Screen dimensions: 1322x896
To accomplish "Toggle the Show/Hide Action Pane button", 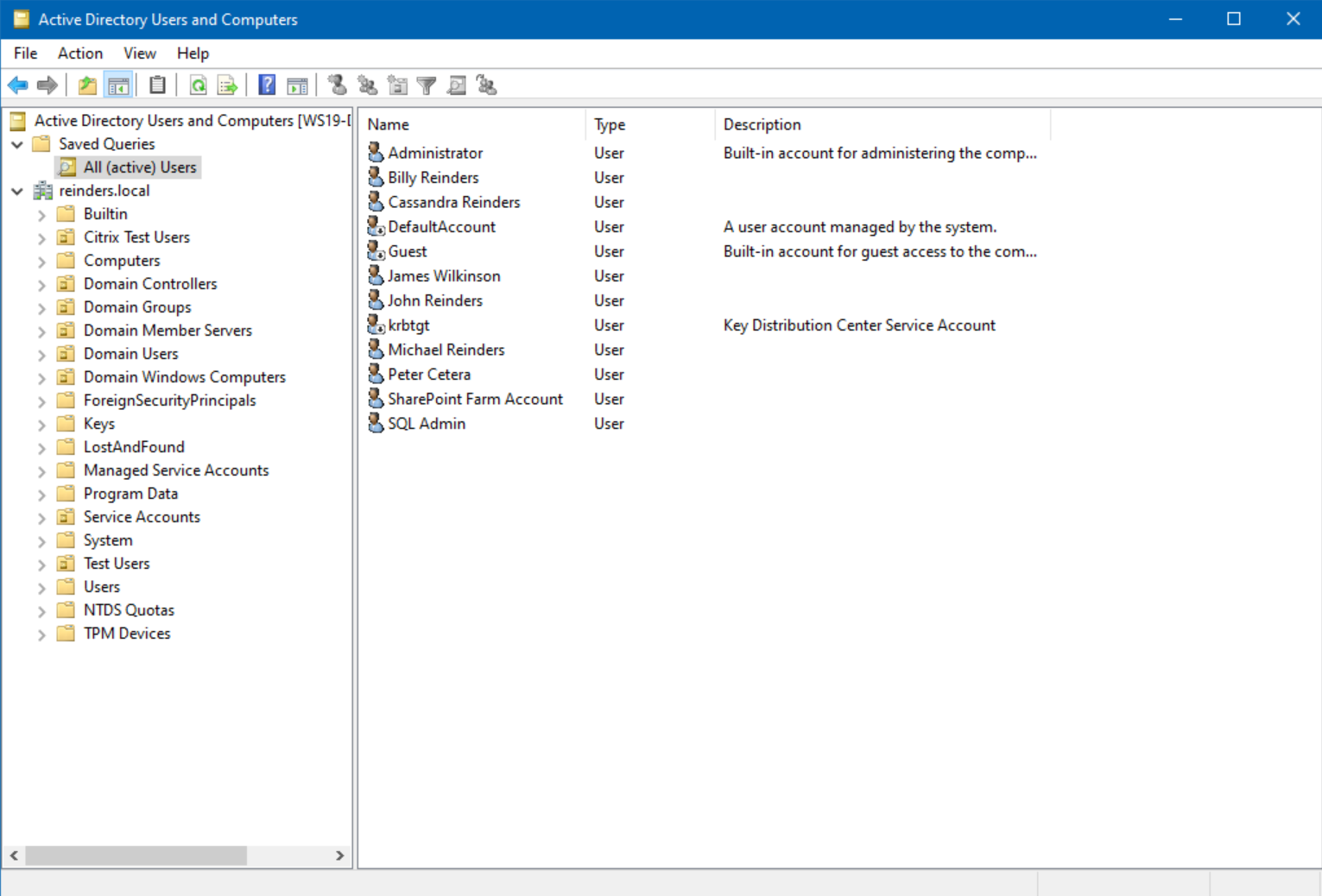I will 298,85.
